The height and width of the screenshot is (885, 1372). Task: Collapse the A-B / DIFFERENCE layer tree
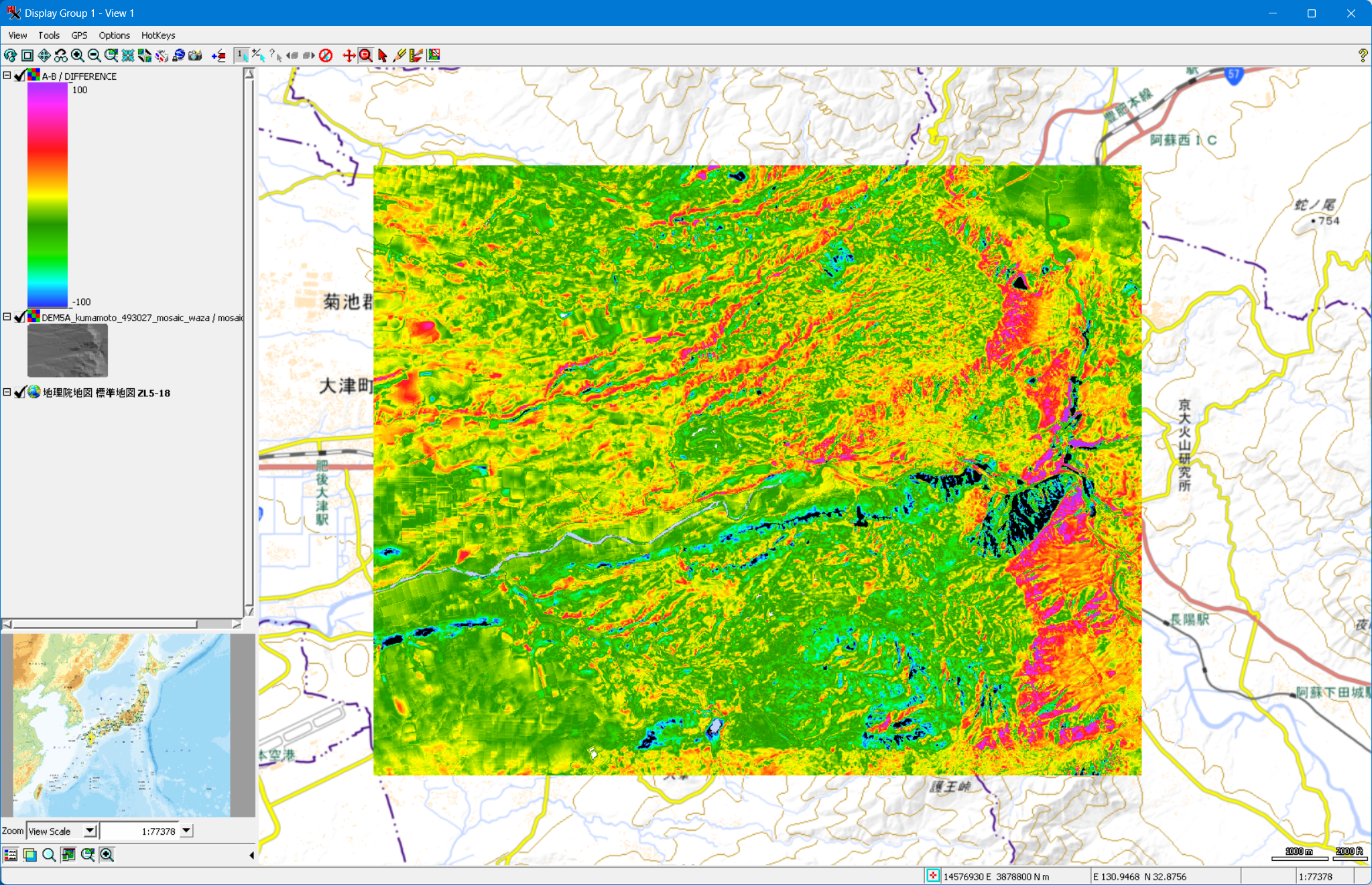click(7, 76)
